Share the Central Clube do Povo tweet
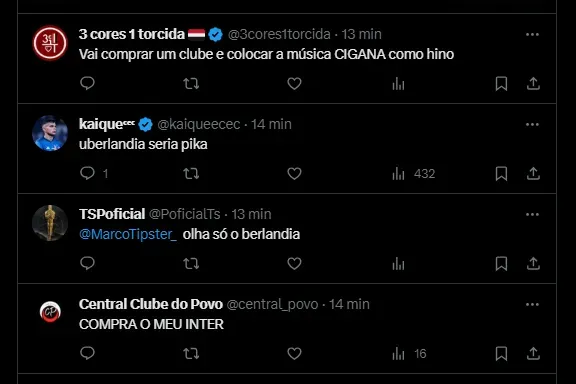 tap(533, 354)
